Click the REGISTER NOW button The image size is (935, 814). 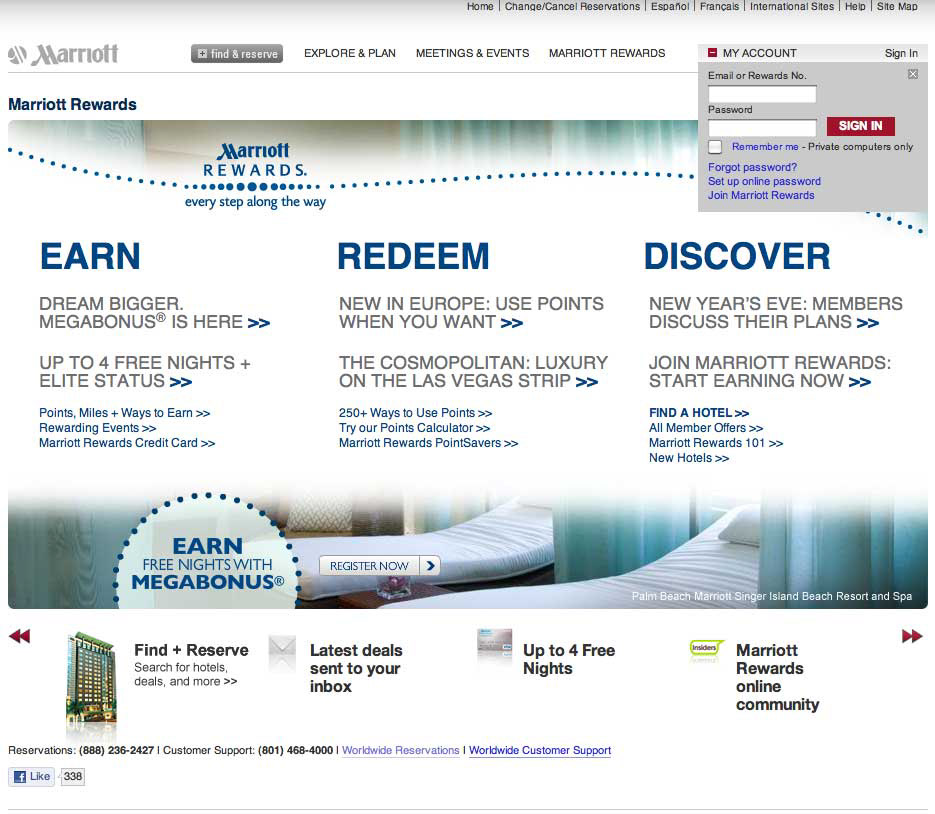click(x=380, y=565)
